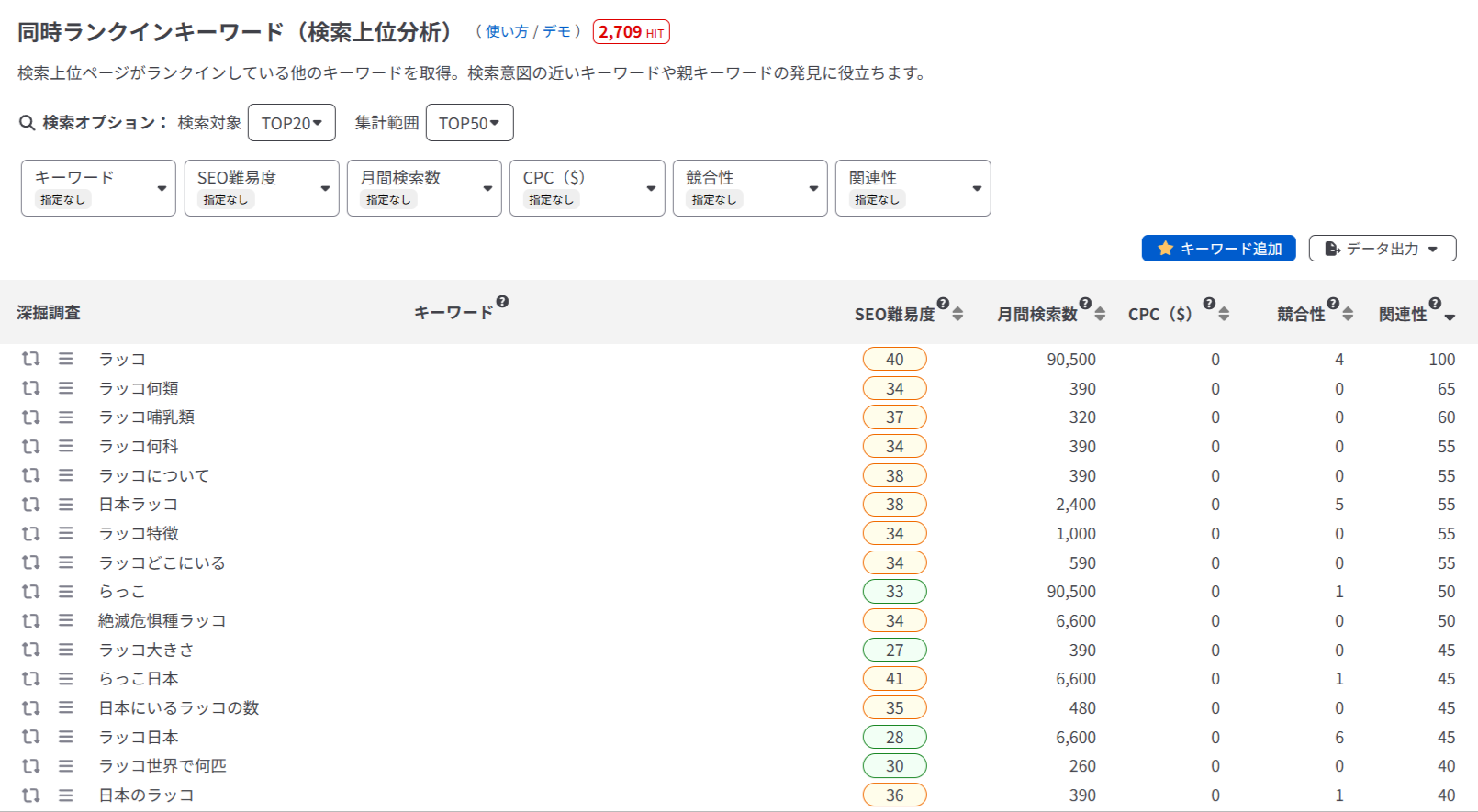Click the retweet icon for 日本のラッコ row
The height and width of the screenshot is (812, 1478).
click(31, 795)
